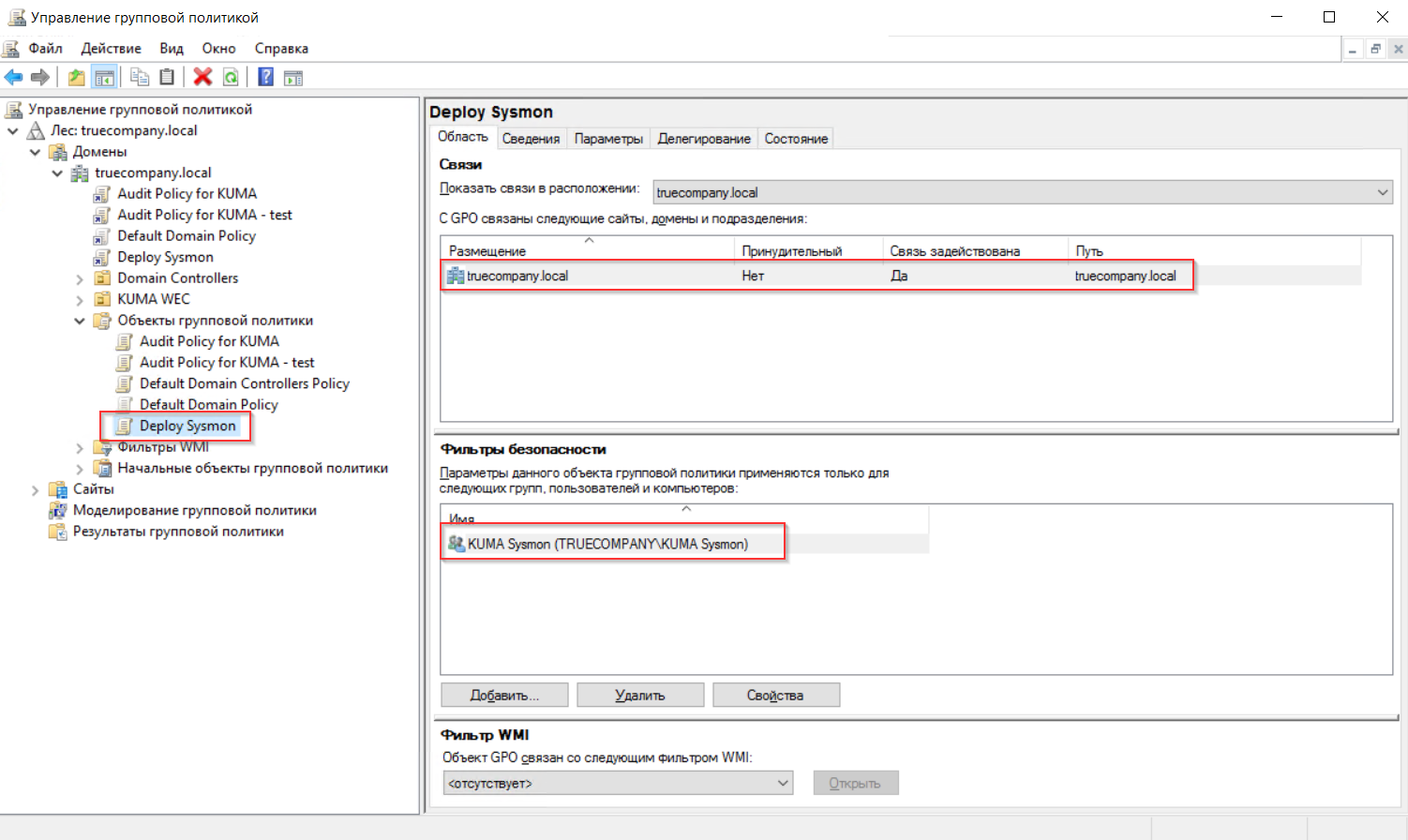Switch to the Делегирование tab

[x=703, y=139]
